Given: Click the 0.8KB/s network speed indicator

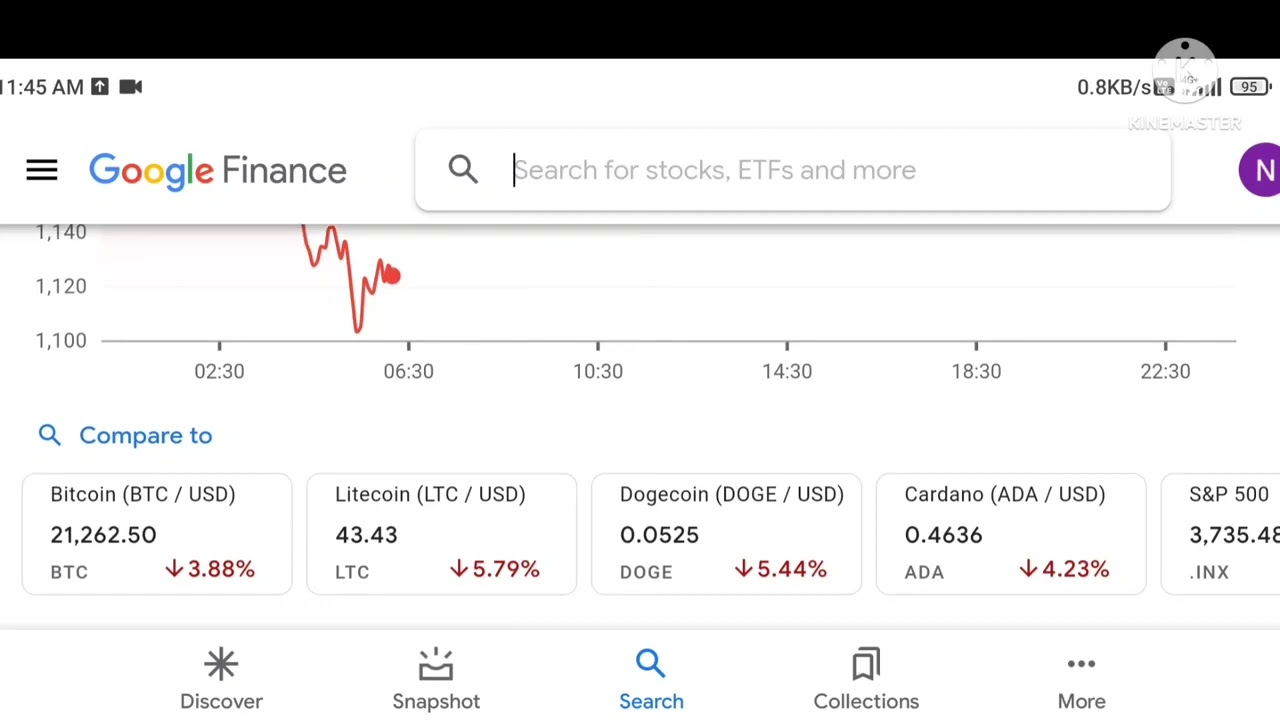Looking at the screenshot, I should point(1115,87).
